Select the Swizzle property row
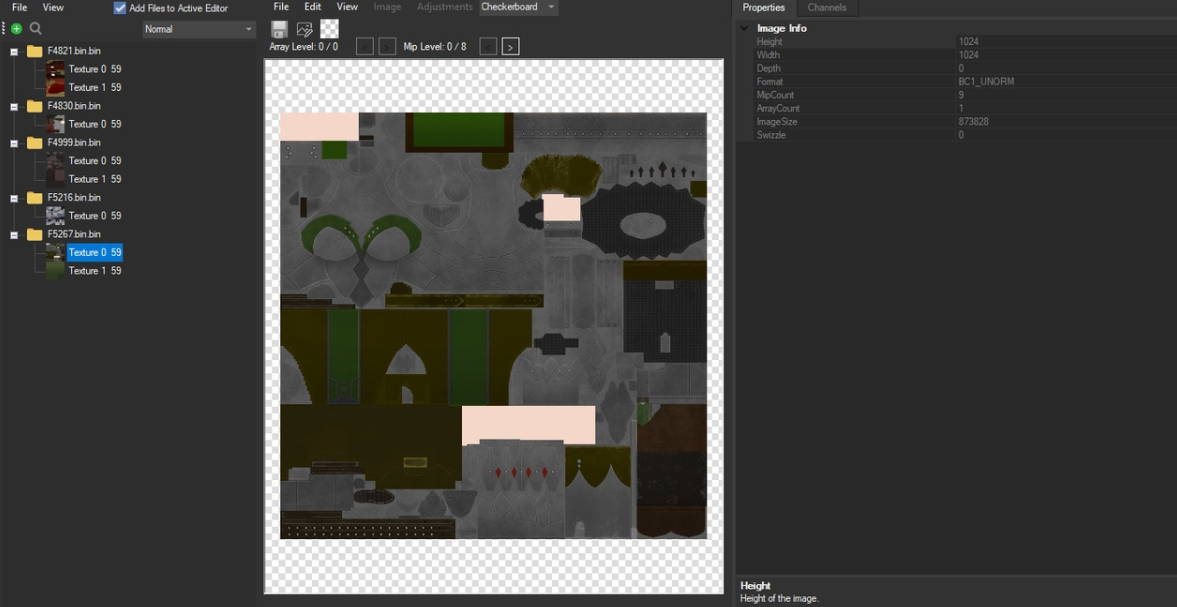The image size is (1177, 607). click(964, 135)
